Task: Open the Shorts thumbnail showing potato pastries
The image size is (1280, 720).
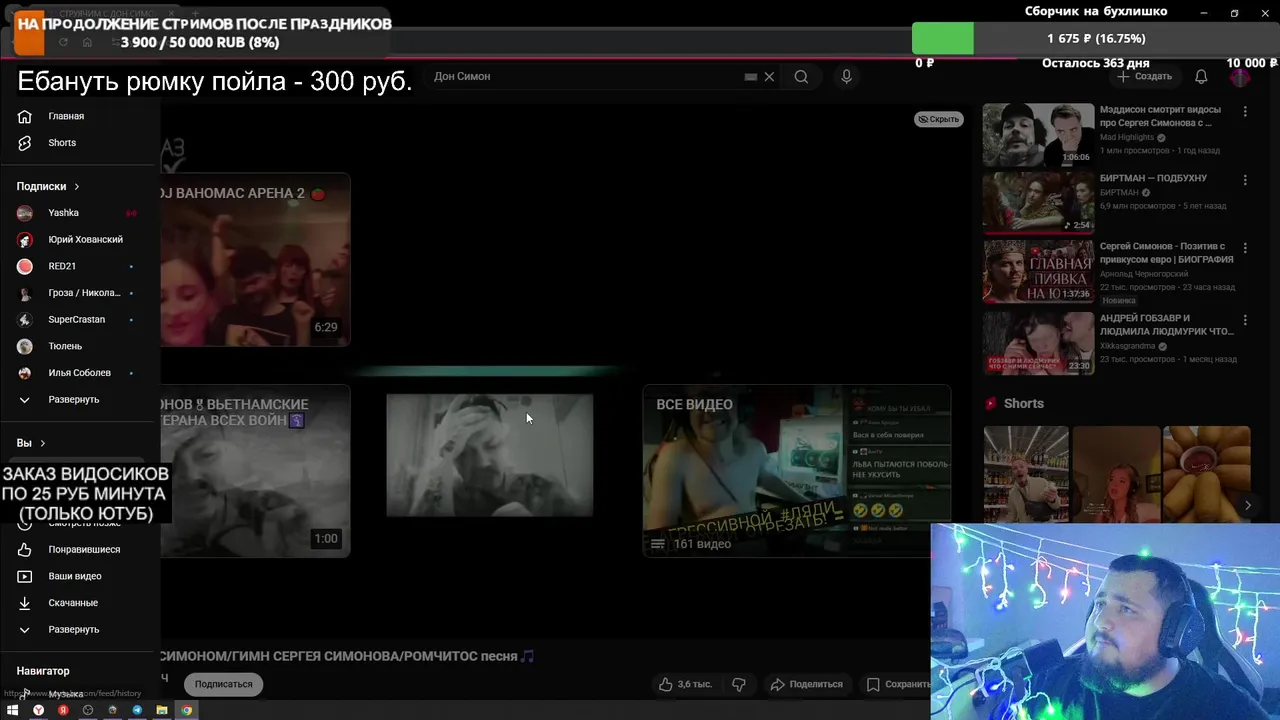Action: click(1207, 475)
